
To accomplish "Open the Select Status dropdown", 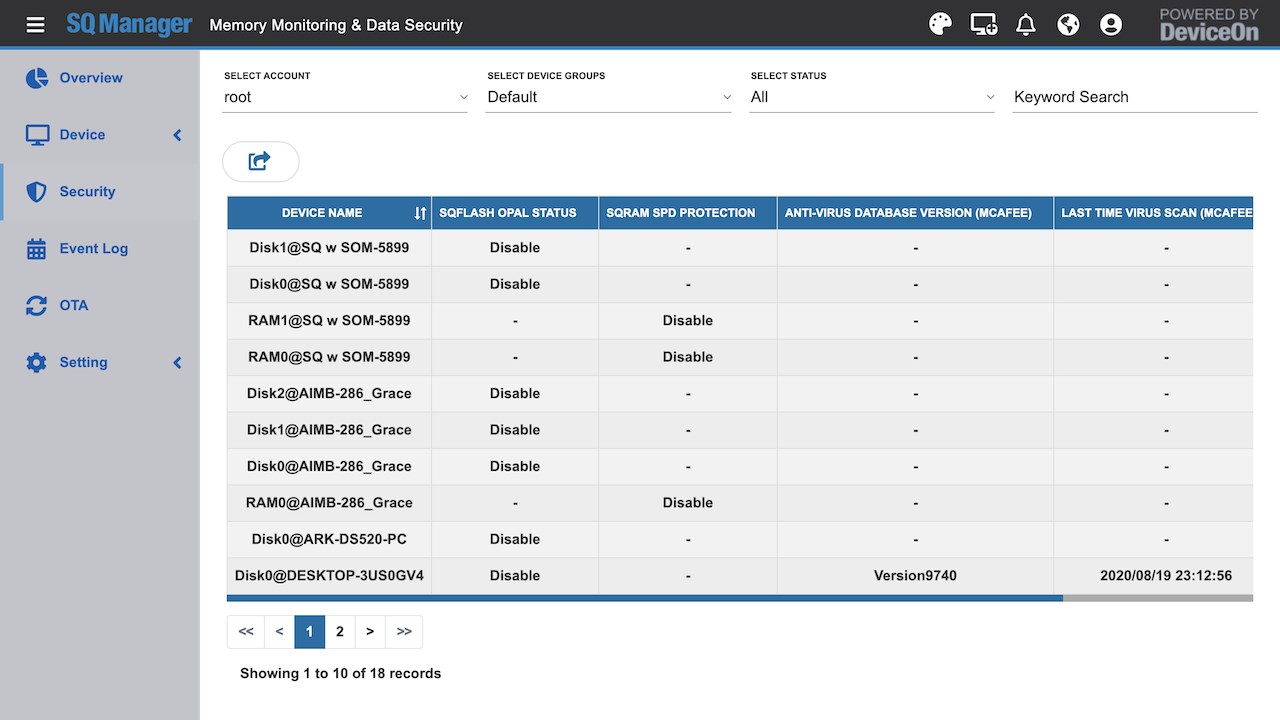I will coord(872,97).
